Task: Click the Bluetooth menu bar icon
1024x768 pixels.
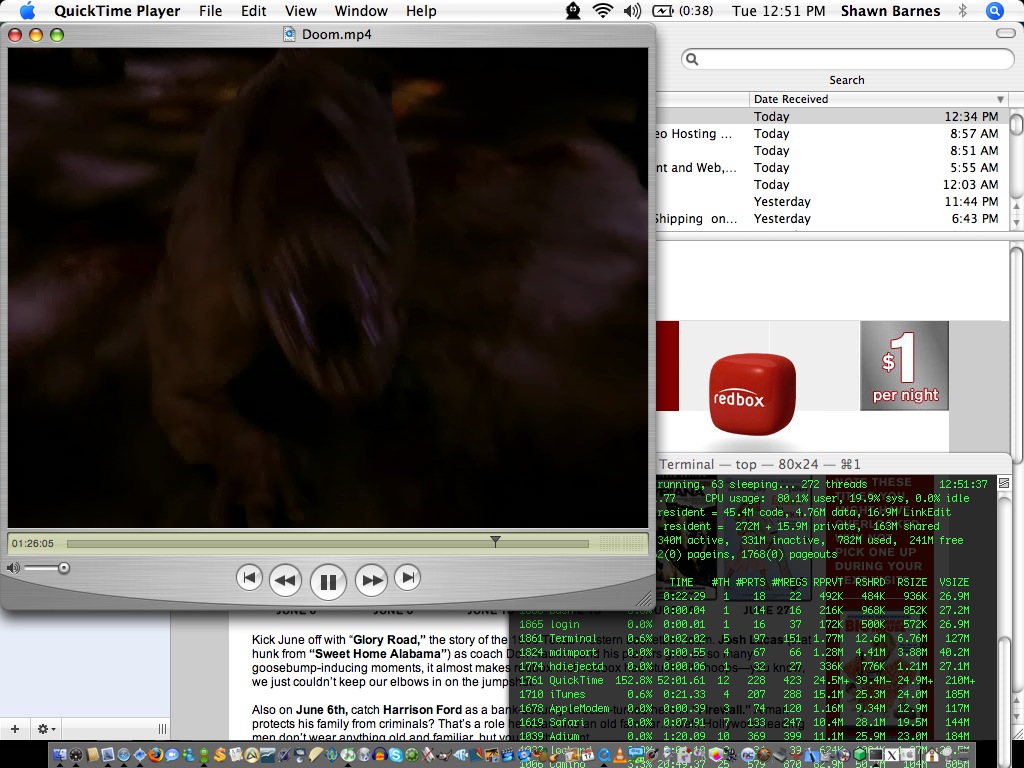Action: [x=962, y=10]
